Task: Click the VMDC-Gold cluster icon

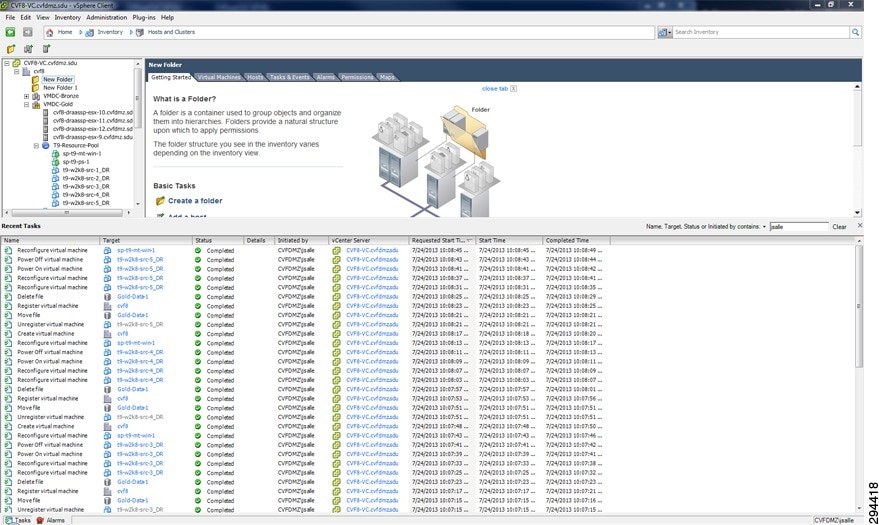Action: (x=36, y=105)
